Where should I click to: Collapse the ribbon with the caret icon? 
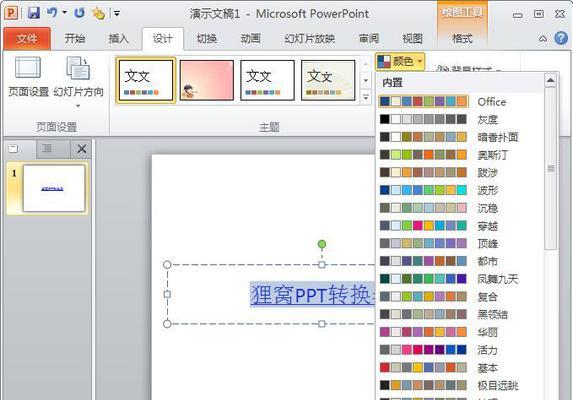(x=543, y=39)
